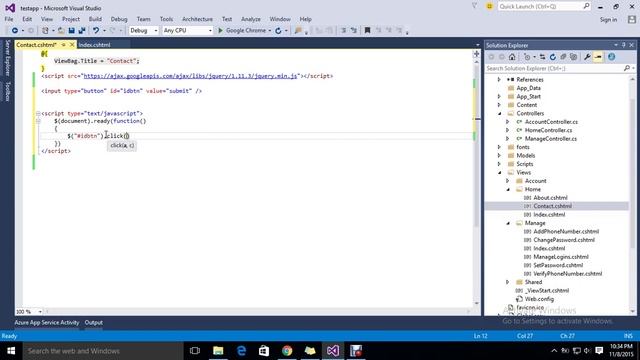Open the Output tab at the bottom
This screenshot has height=360, width=640.
[93, 322]
